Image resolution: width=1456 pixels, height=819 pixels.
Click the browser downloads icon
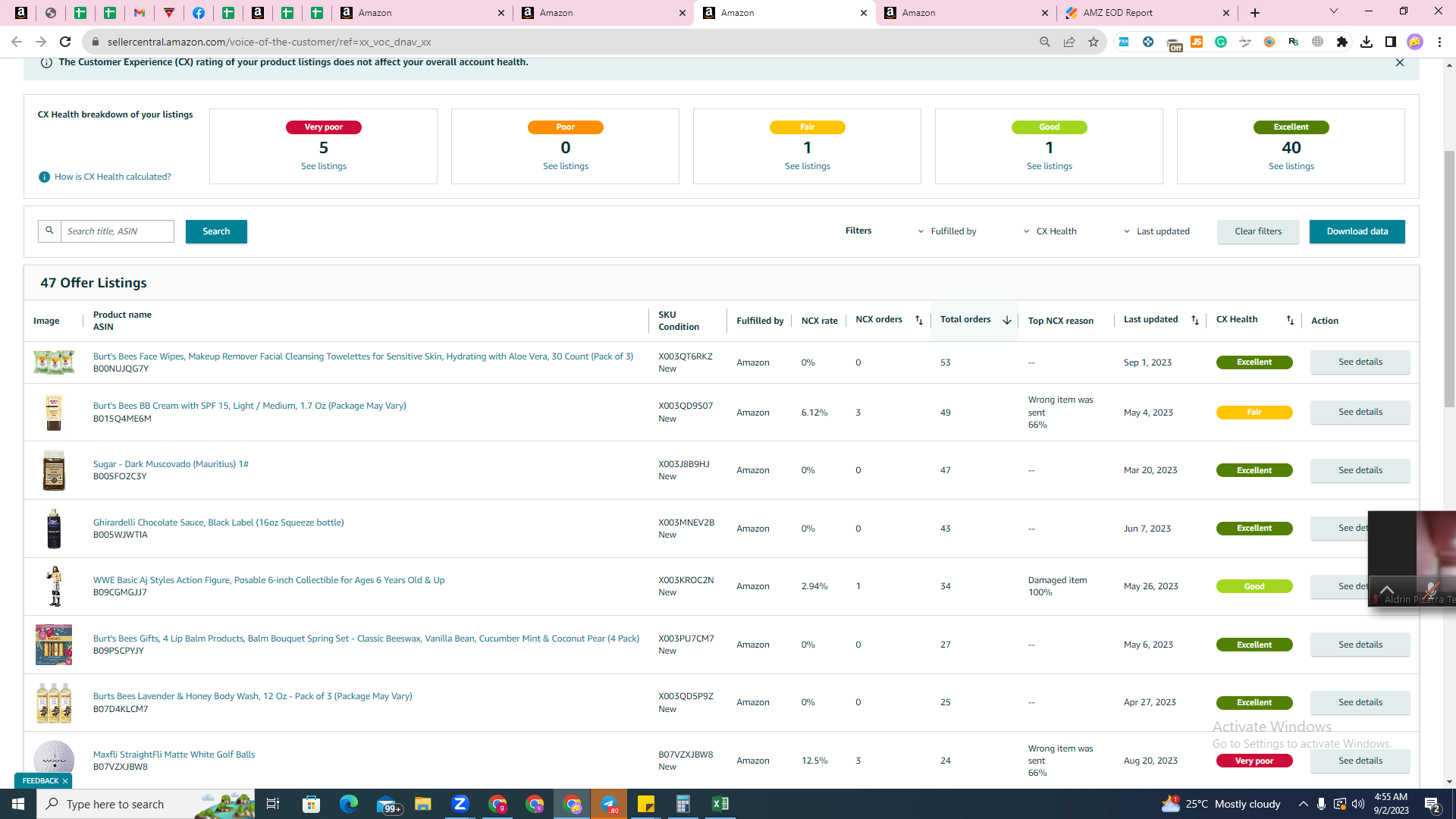(1367, 42)
